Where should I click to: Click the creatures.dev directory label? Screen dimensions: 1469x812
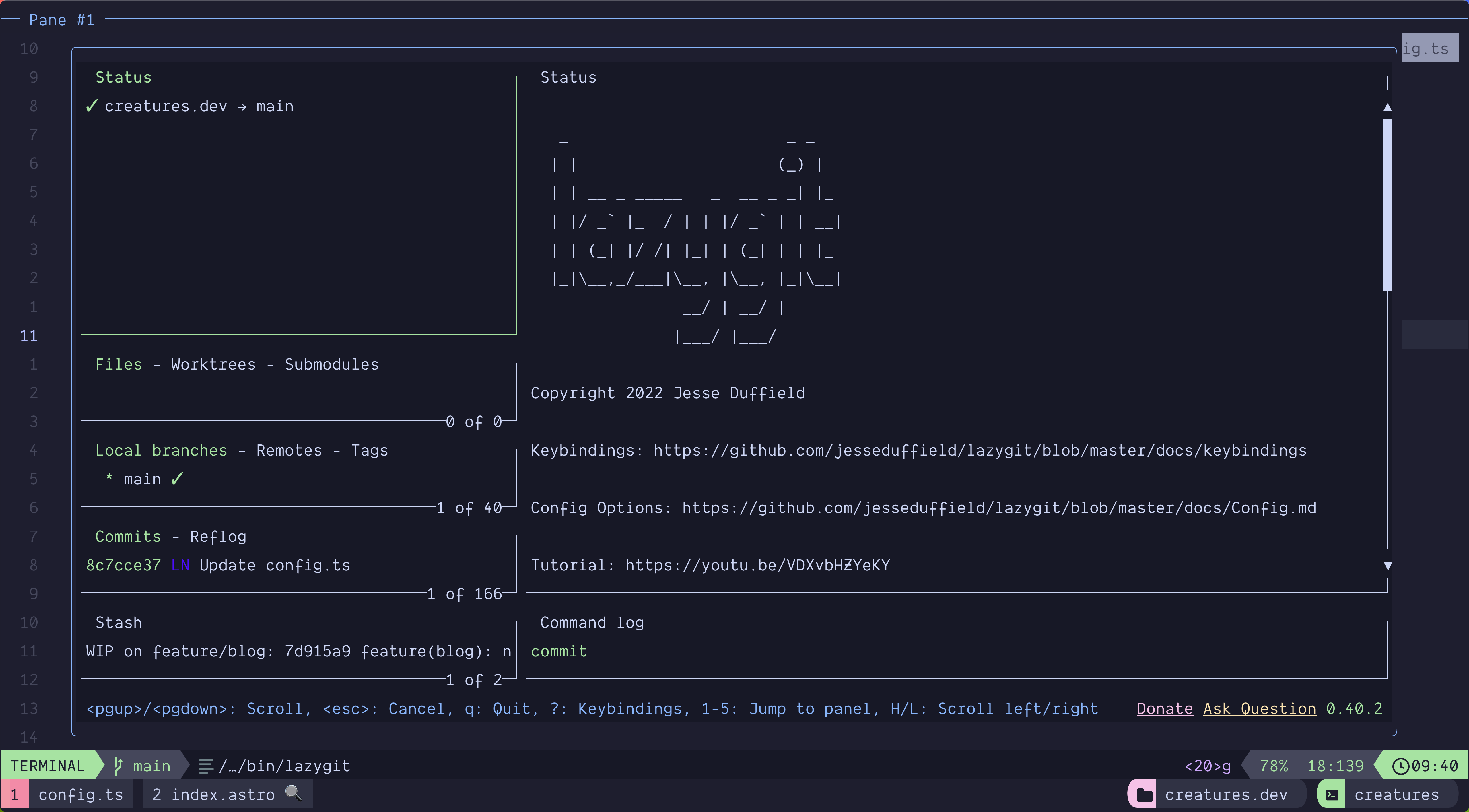tap(1227, 795)
